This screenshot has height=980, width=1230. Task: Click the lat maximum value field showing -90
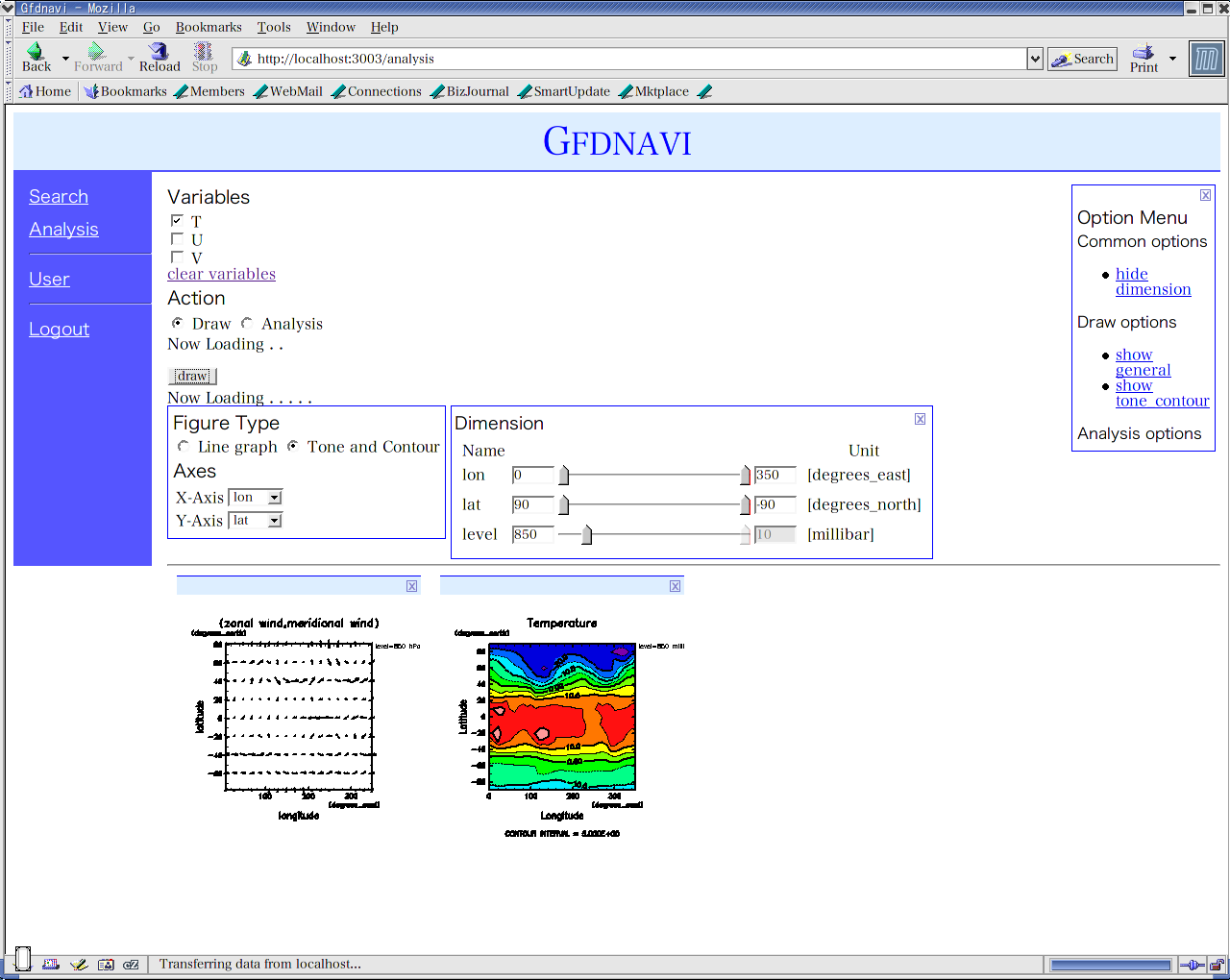(775, 504)
